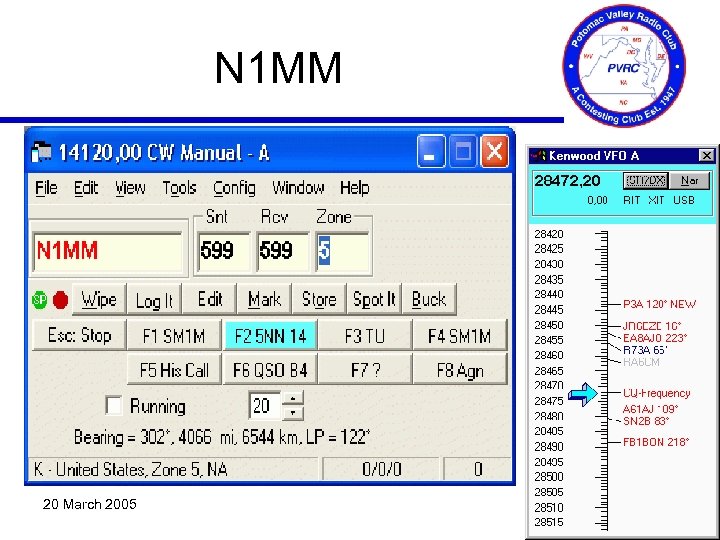Click the F5 His Call button
This screenshot has width=720, height=540.
tap(174, 370)
